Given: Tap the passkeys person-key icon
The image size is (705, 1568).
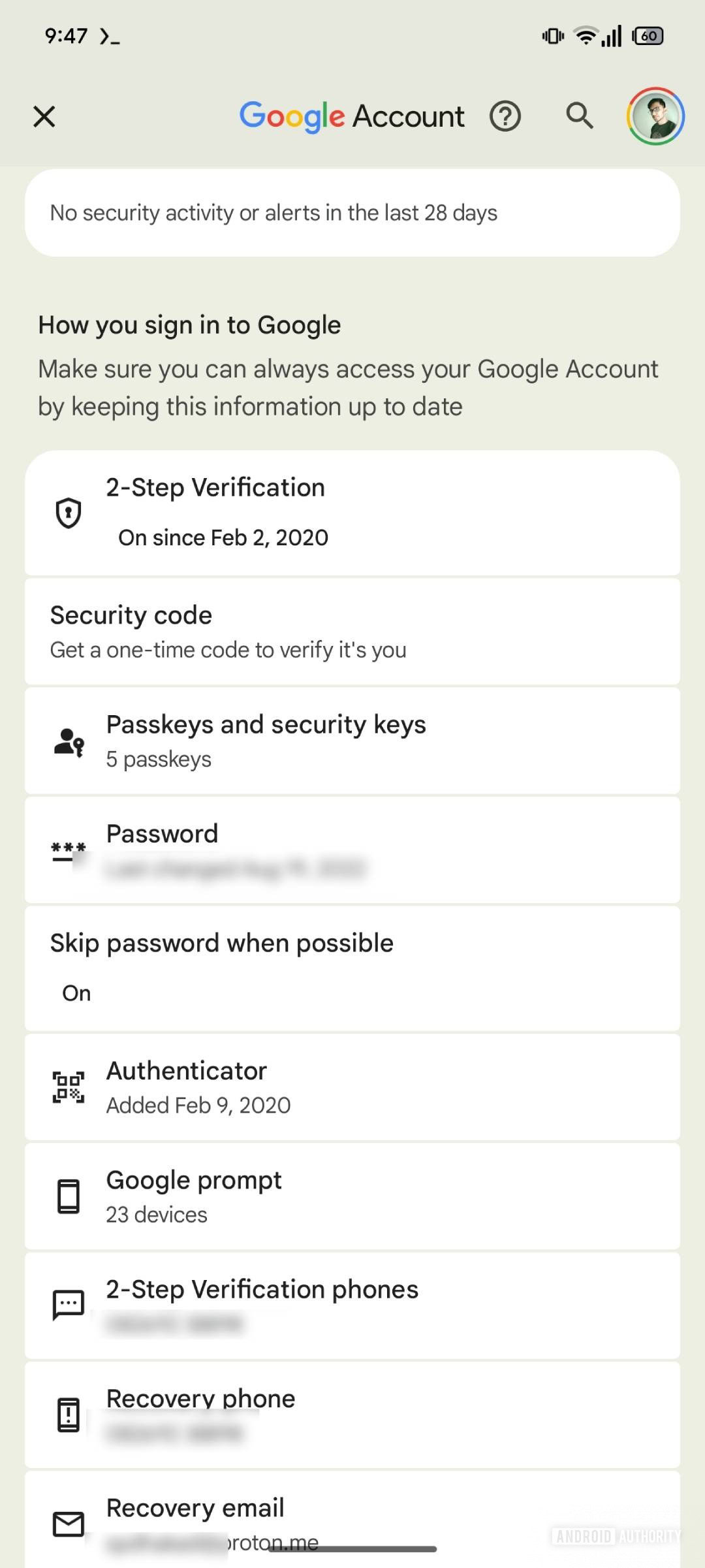Looking at the screenshot, I should (69, 742).
